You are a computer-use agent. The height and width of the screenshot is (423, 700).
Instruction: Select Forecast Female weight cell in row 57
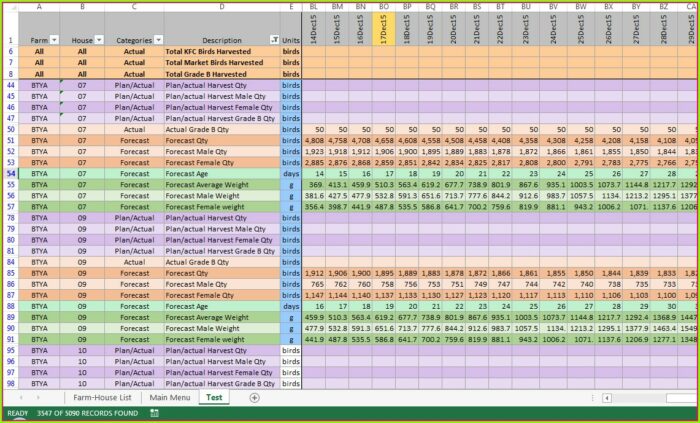[x=222, y=207]
